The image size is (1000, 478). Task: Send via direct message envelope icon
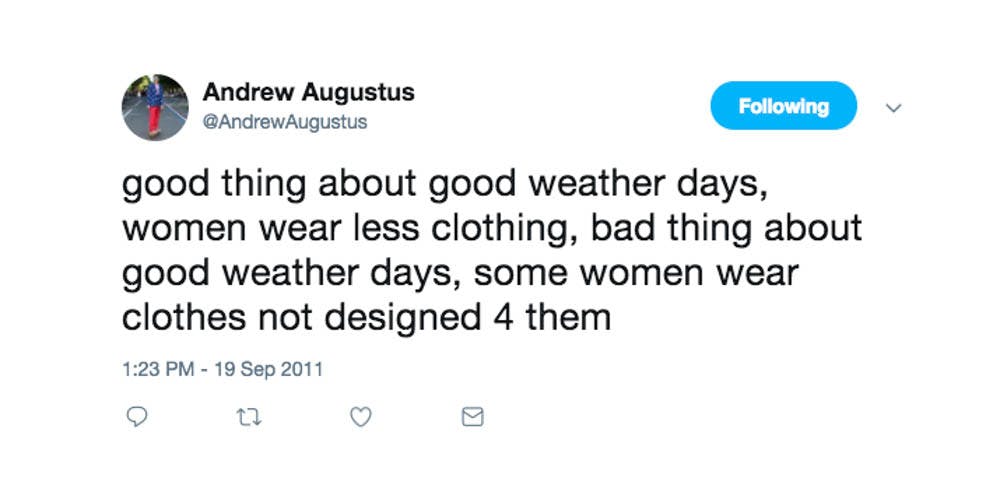(x=472, y=417)
